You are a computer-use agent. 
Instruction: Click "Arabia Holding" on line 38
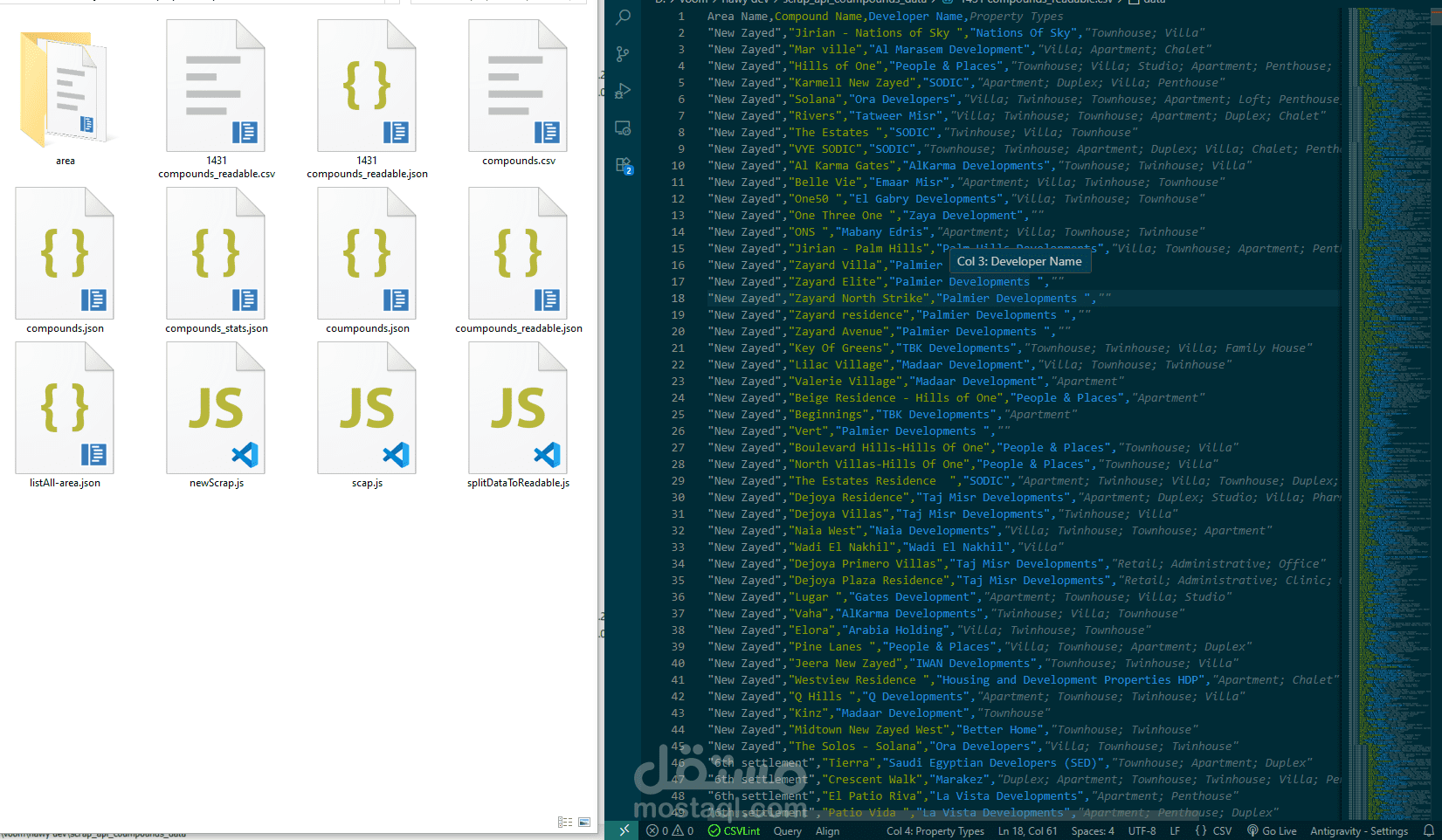(x=895, y=630)
